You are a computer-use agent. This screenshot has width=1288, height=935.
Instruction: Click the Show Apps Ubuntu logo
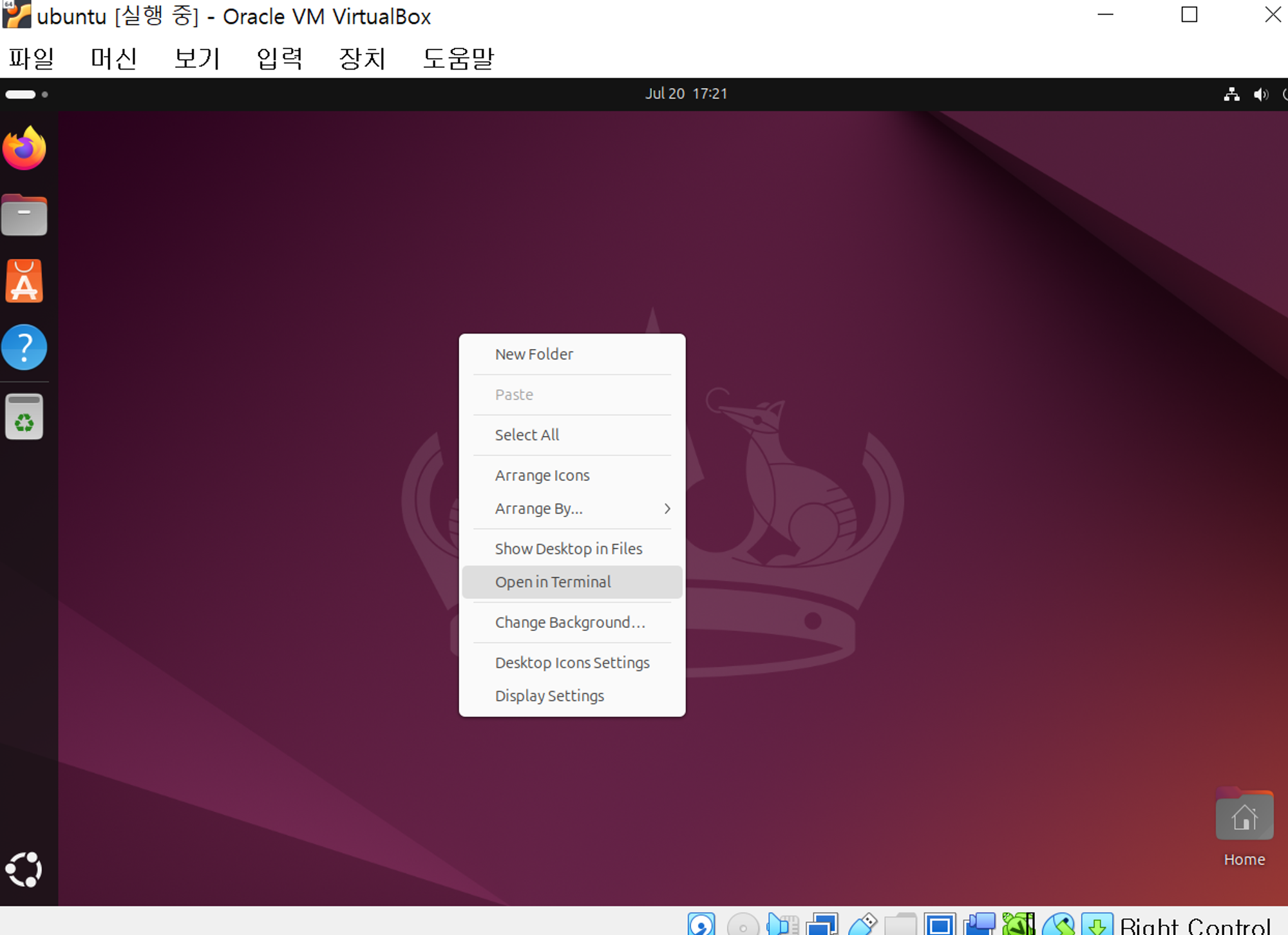pyautogui.click(x=24, y=869)
